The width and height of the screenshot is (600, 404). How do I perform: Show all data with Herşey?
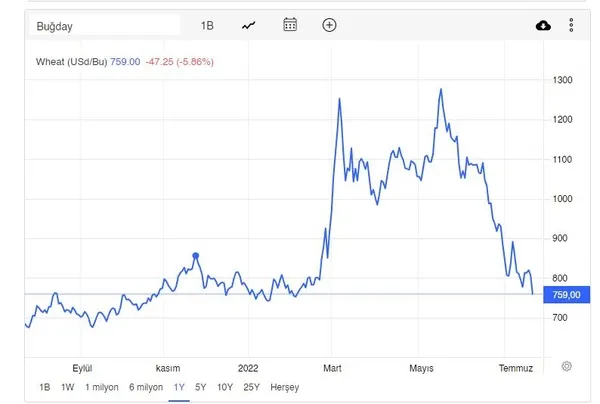click(x=284, y=387)
